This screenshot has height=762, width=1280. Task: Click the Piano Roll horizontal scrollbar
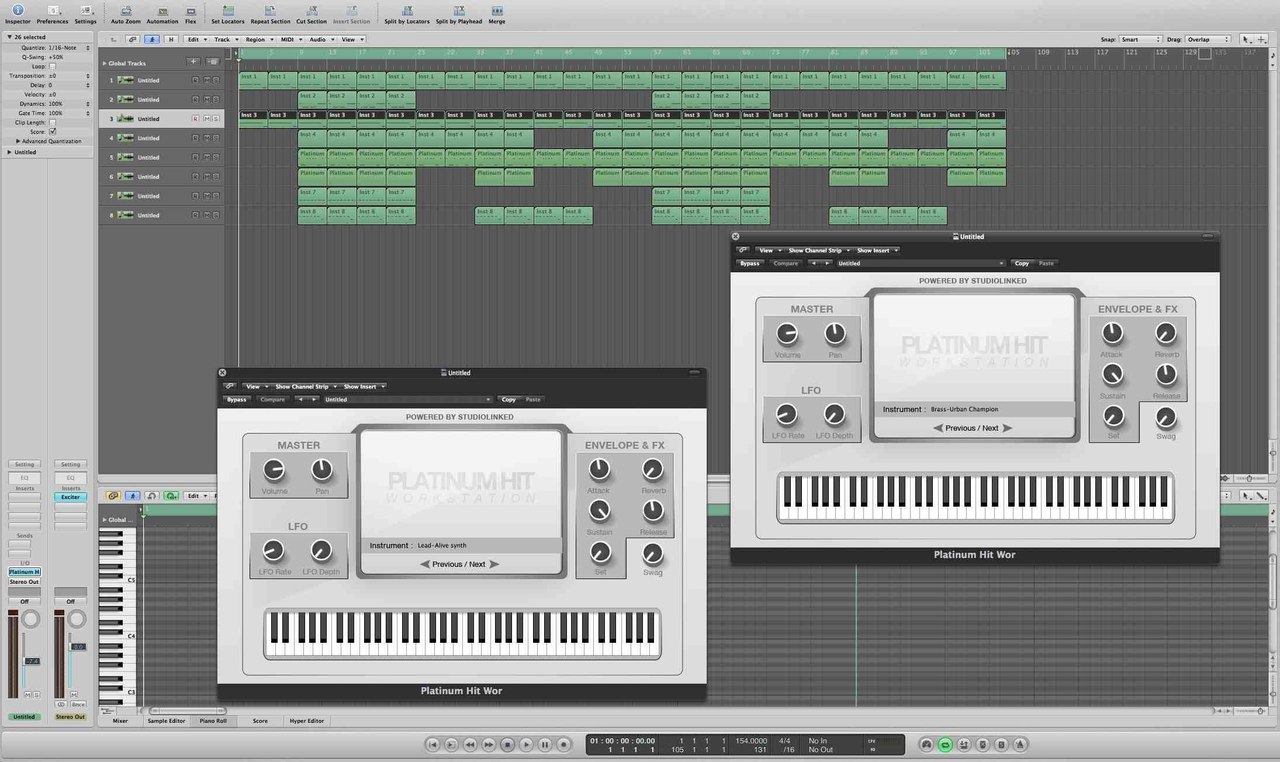point(187,711)
